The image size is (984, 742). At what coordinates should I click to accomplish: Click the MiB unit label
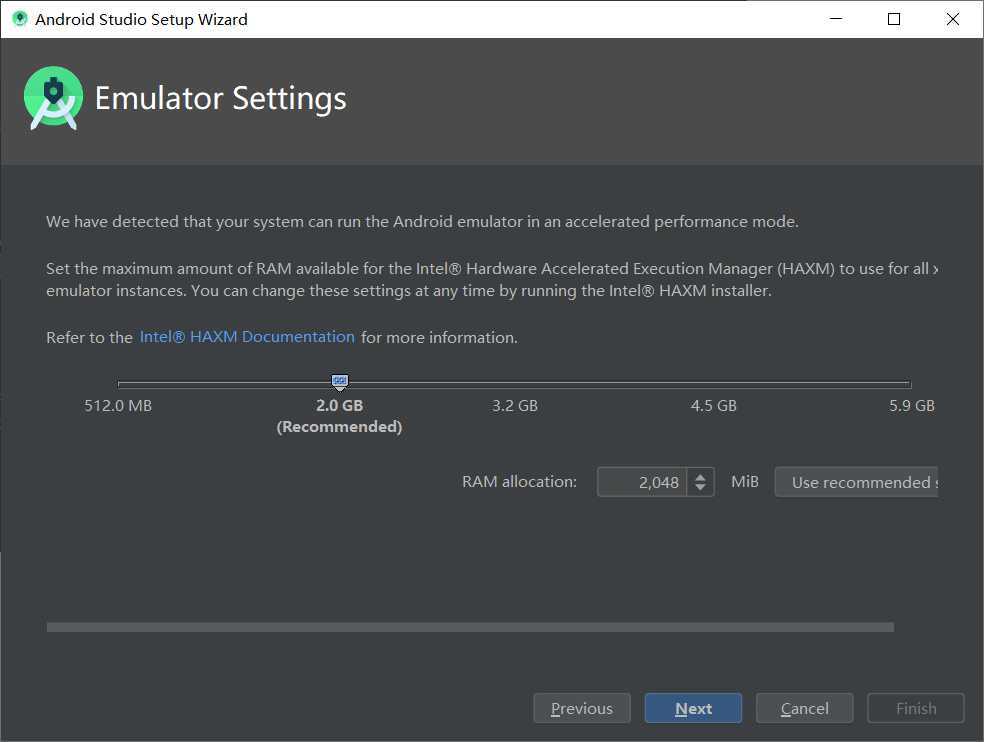click(x=745, y=481)
